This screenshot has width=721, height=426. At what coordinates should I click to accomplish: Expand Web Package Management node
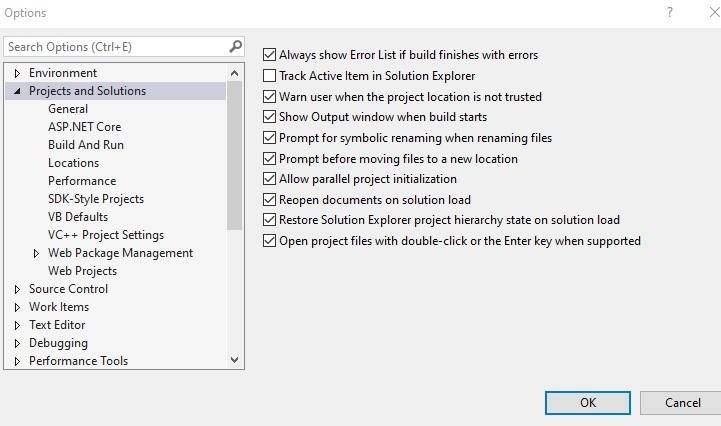tap(37, 253)
